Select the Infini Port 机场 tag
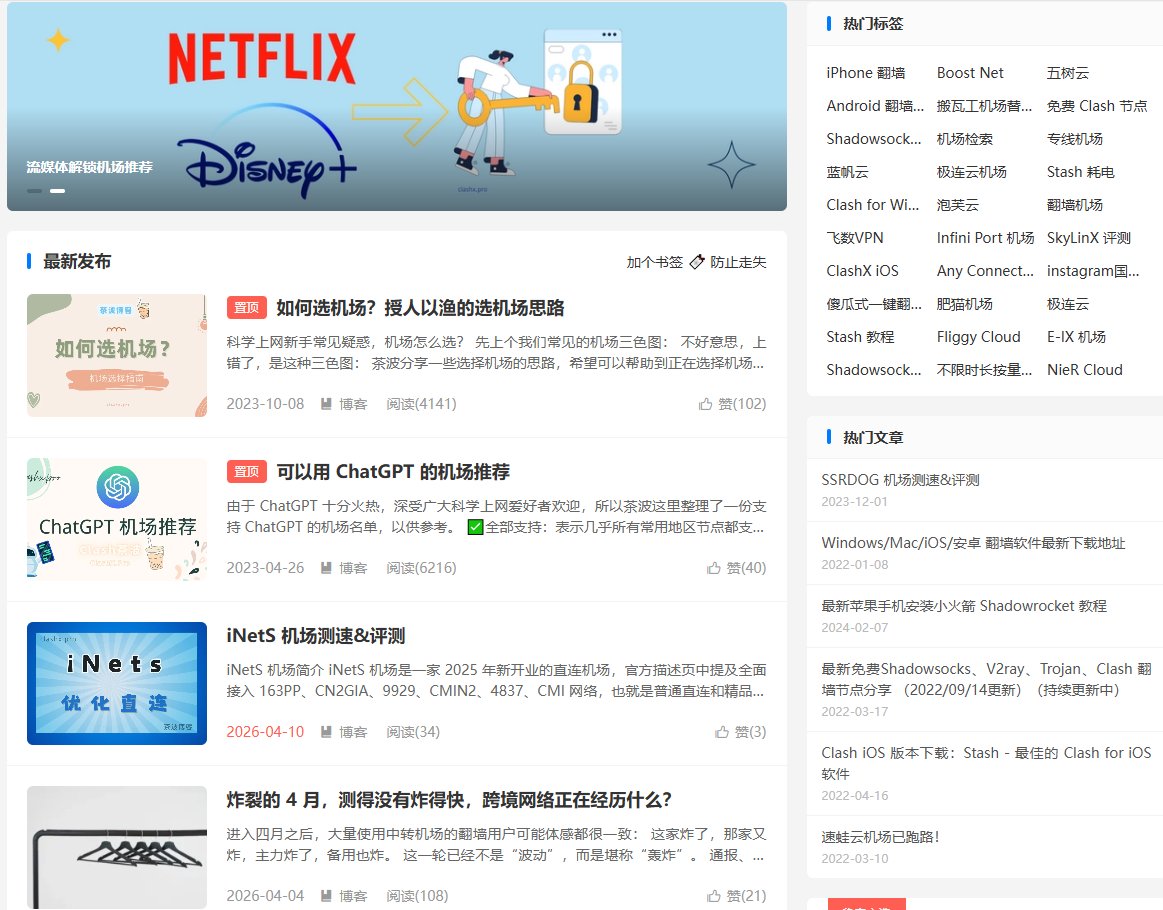This screenshot has width=1163, height=910. [x=985, y=238]
